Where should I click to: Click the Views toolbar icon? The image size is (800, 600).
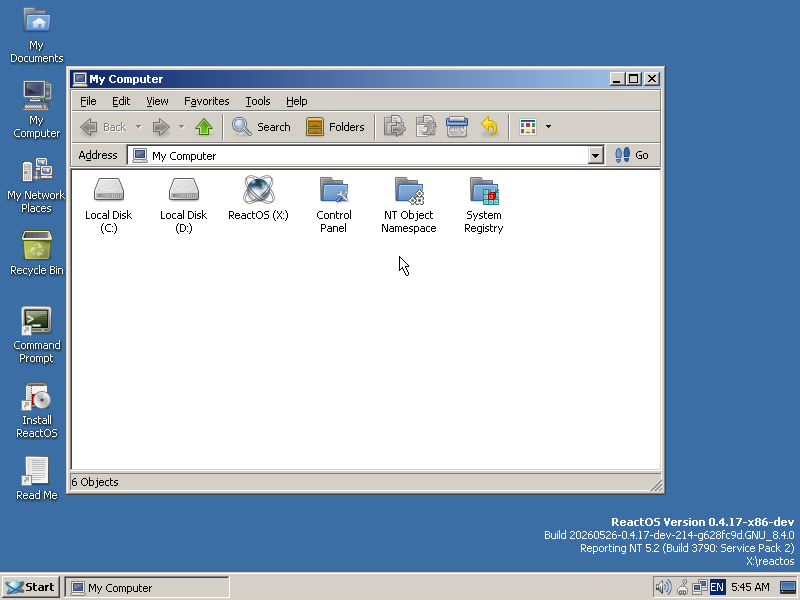pos(528,127)
